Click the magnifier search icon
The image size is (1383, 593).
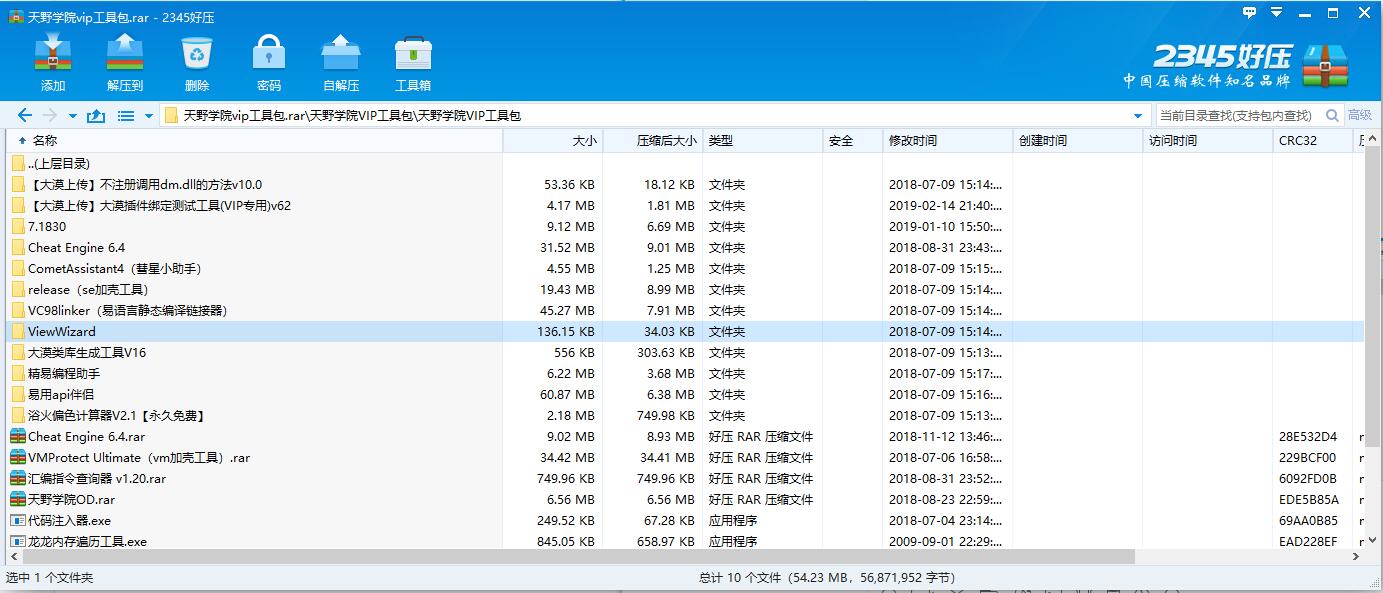(x=1332, y=116)
